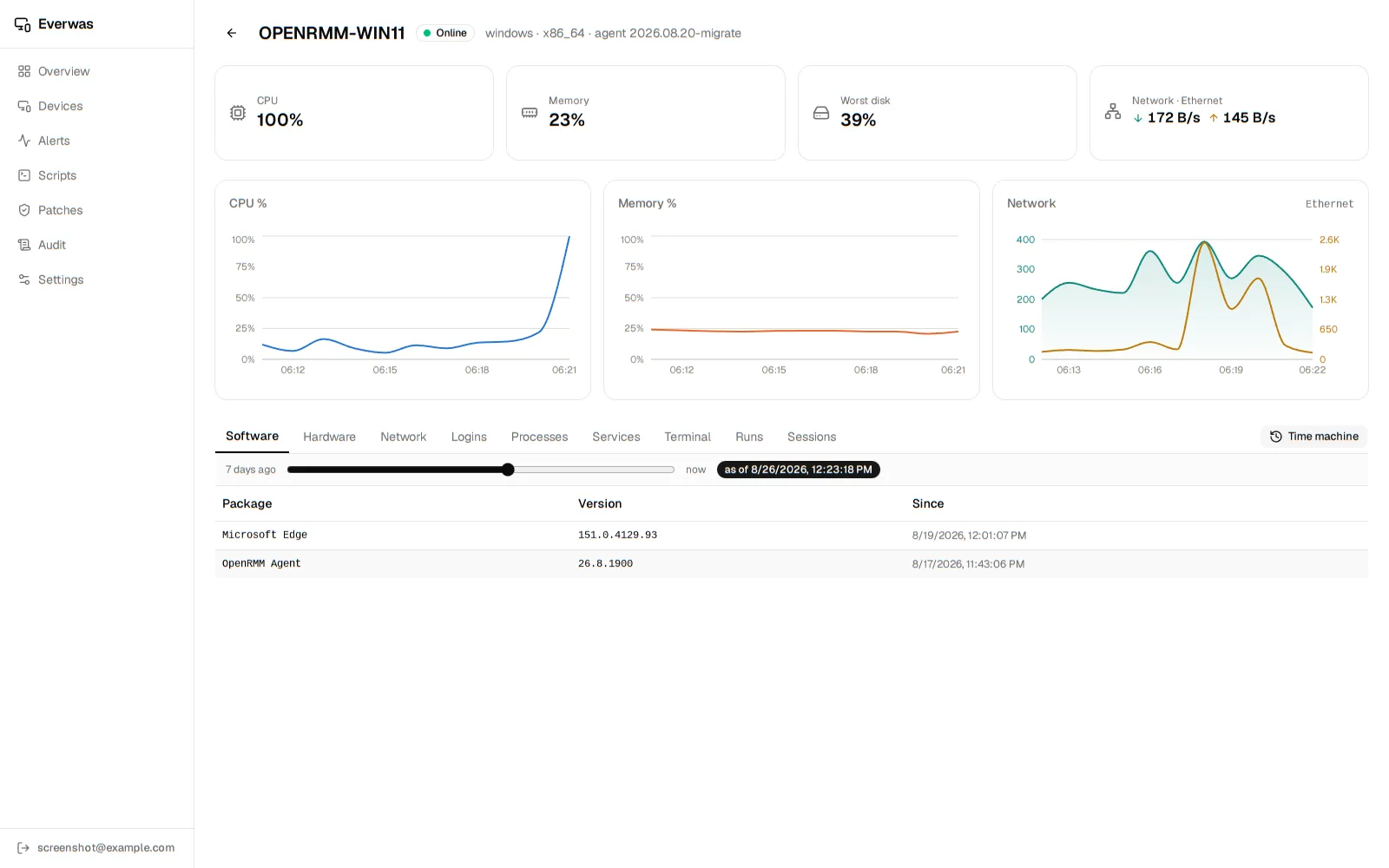1389x868 pixels.
Task: Select the OpenRMM Agent package row
Action: [792, 564]
